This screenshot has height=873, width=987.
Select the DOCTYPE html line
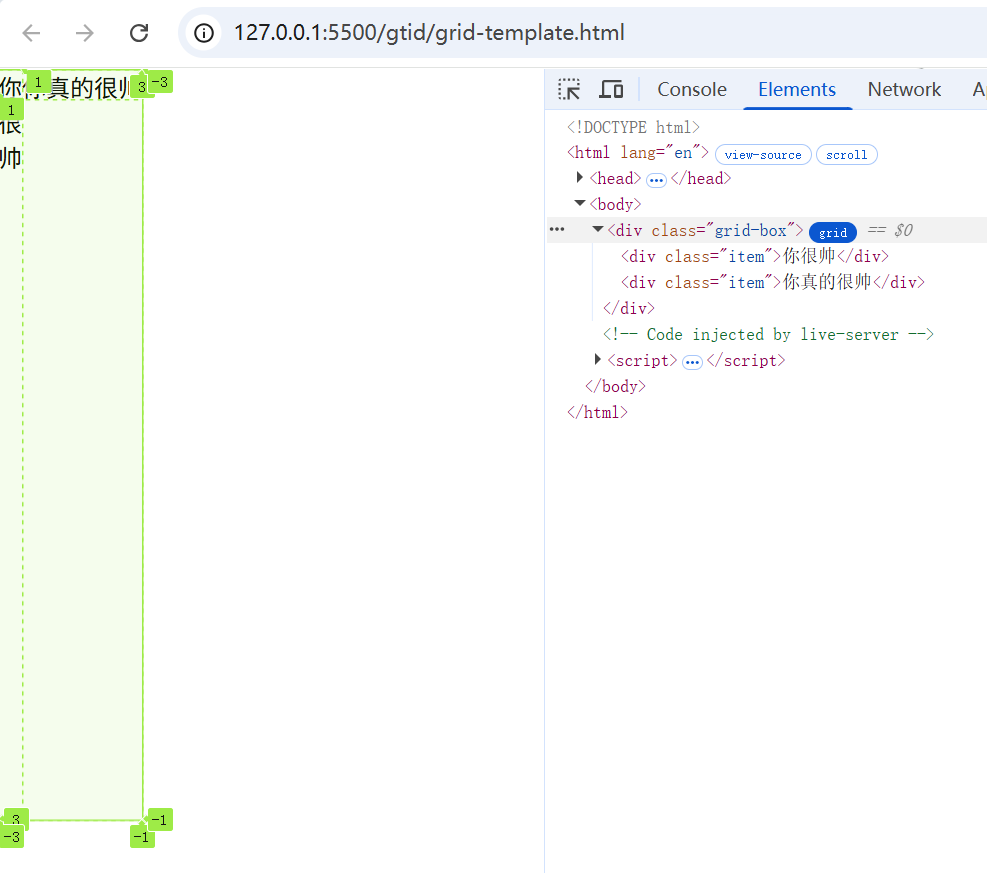[x=633, y=127]
